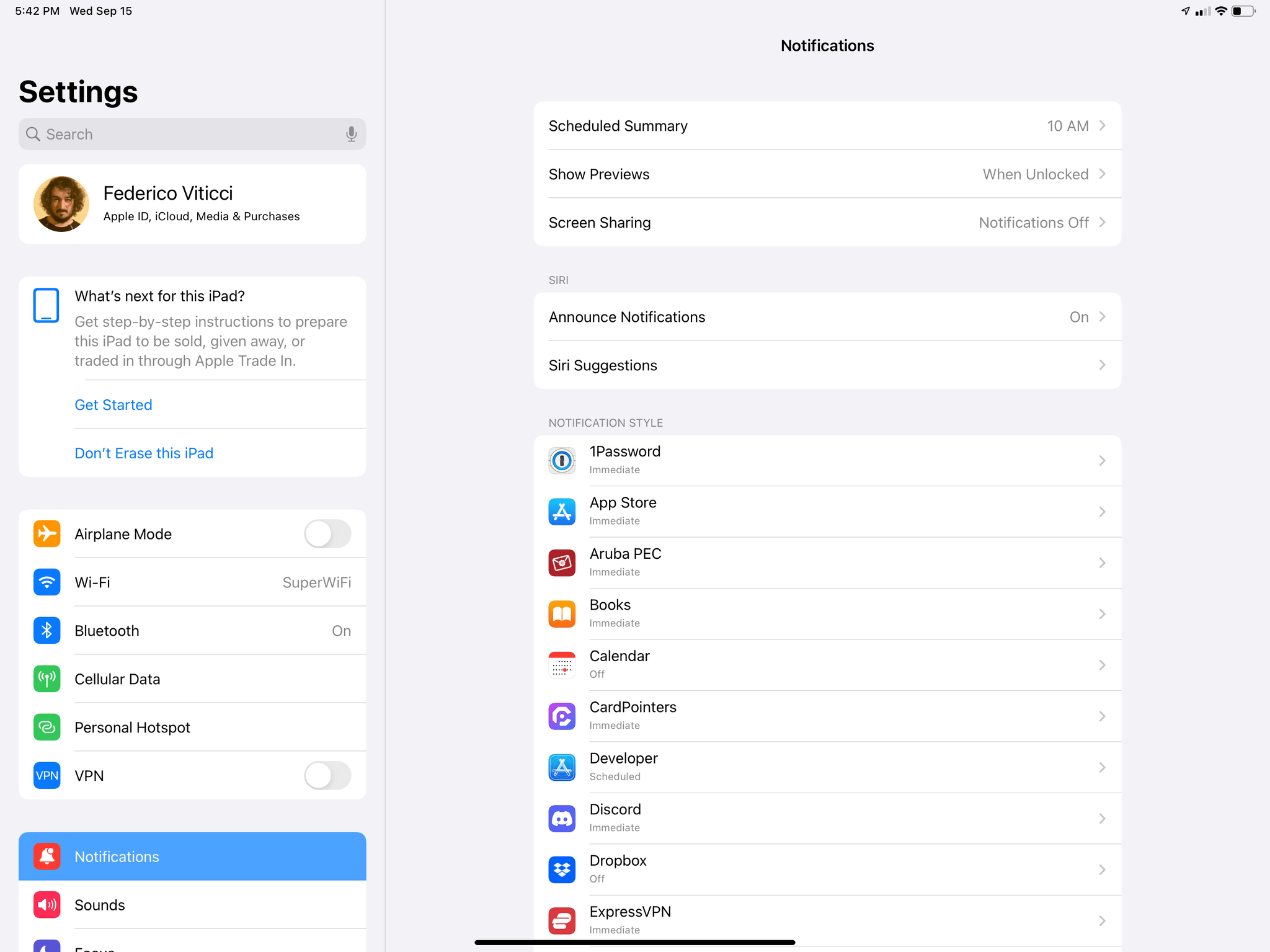The width and height of the screenshot is (1270, 952).
Task: Tap the microphone dictation icon in search
Action: (351, 134)
